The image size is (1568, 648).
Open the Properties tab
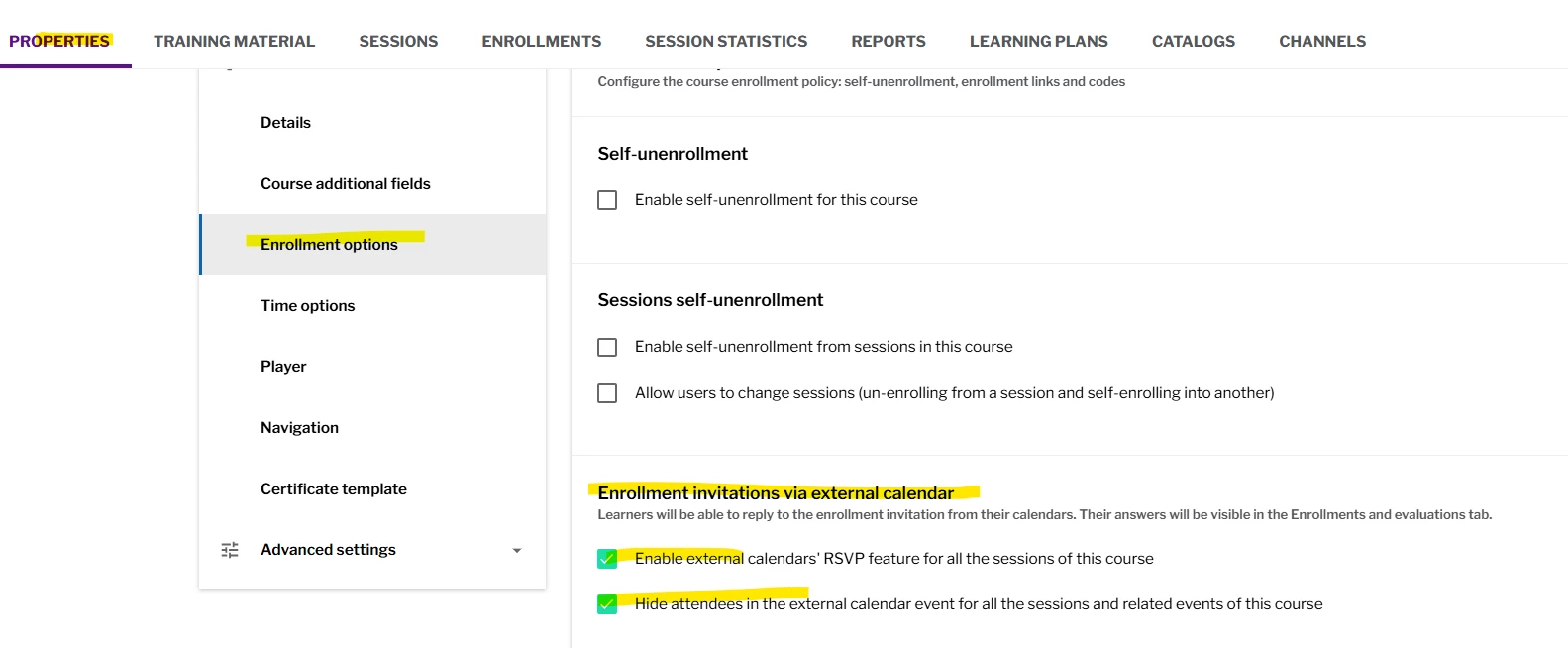coord(59,41)
